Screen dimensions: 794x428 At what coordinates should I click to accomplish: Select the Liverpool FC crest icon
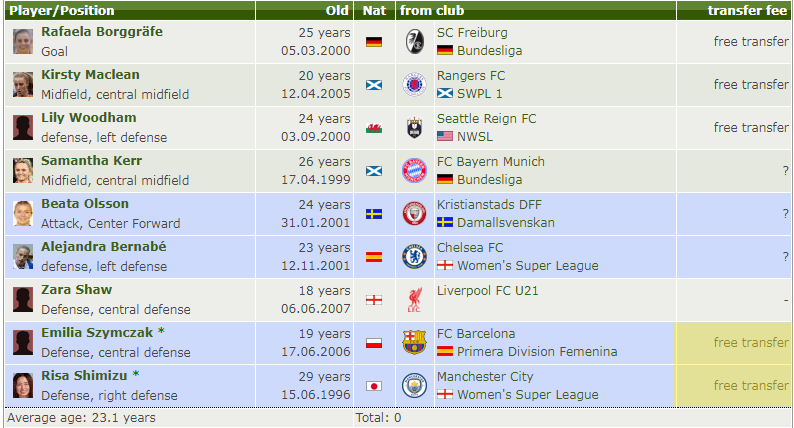tap(414, 300)
